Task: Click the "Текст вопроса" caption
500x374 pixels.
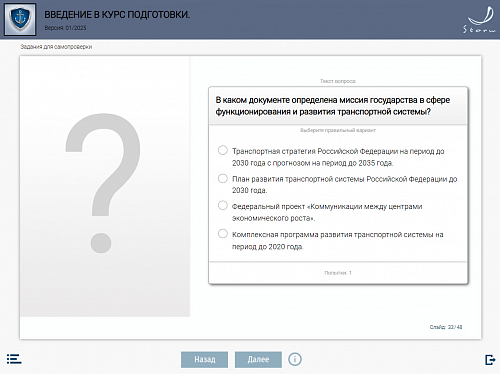Action: pyautogui.click(x=338, y=81)
